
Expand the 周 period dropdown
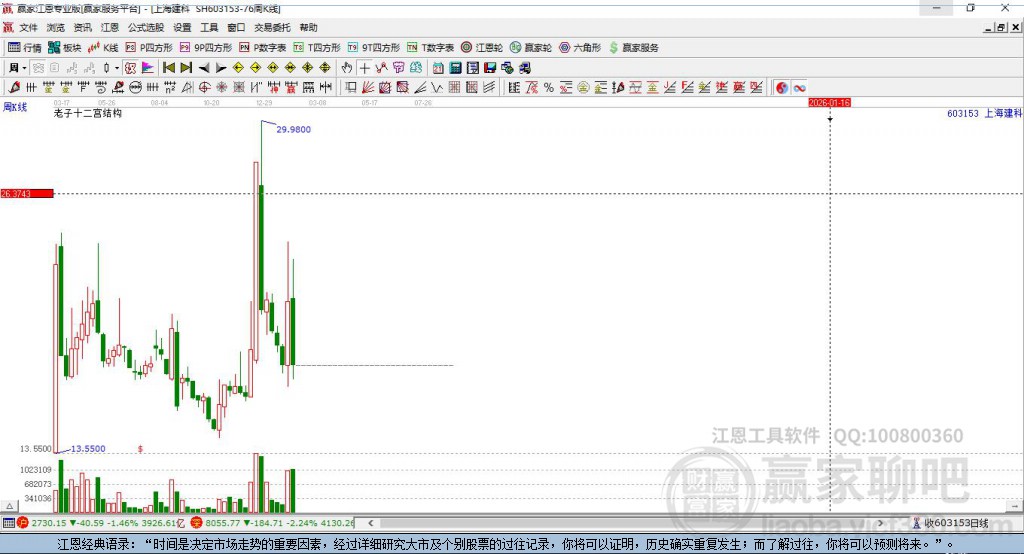pyautogui.click(x=24, y=68)
